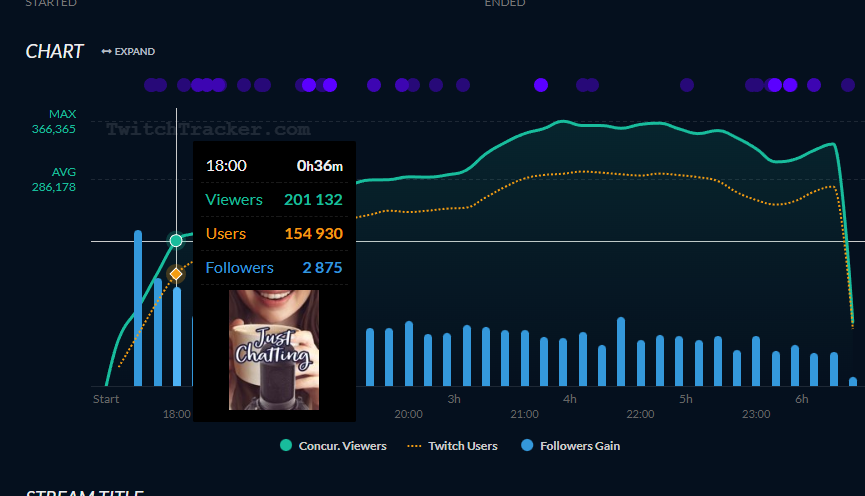Image resolution: width=865 pixels, height=496 pixels.
Task: Click the Users 154 930 tooltip row
Action: 274,234
